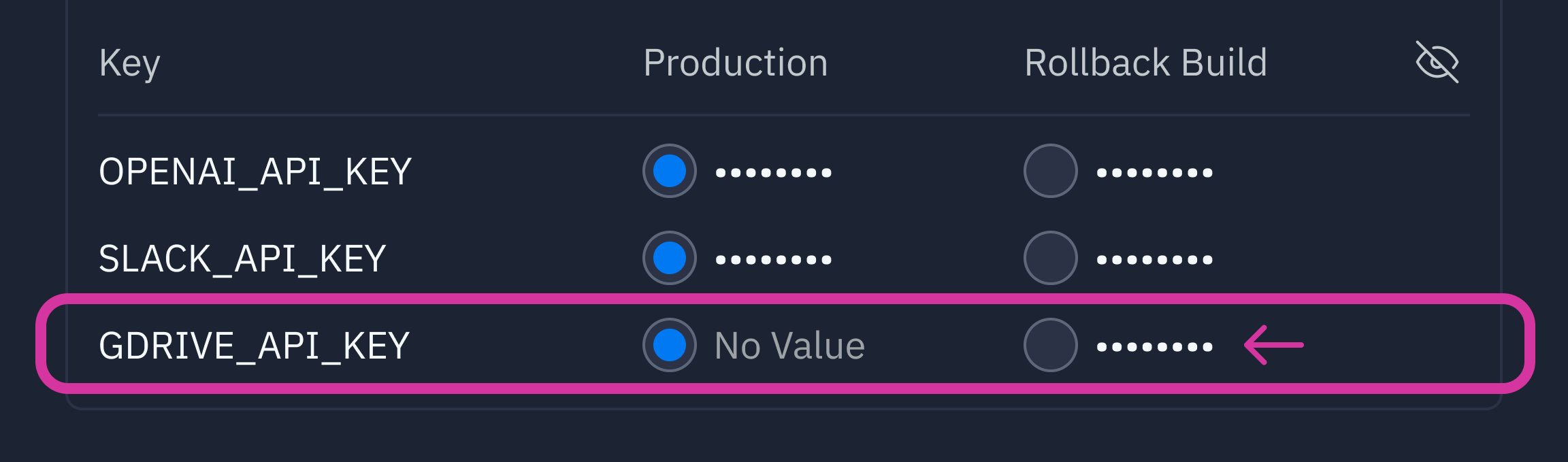The height and width of the screenshot is (462, 1568).
Task: Click the GDRIVE_API_KEY key name
Action: (254, 346)
